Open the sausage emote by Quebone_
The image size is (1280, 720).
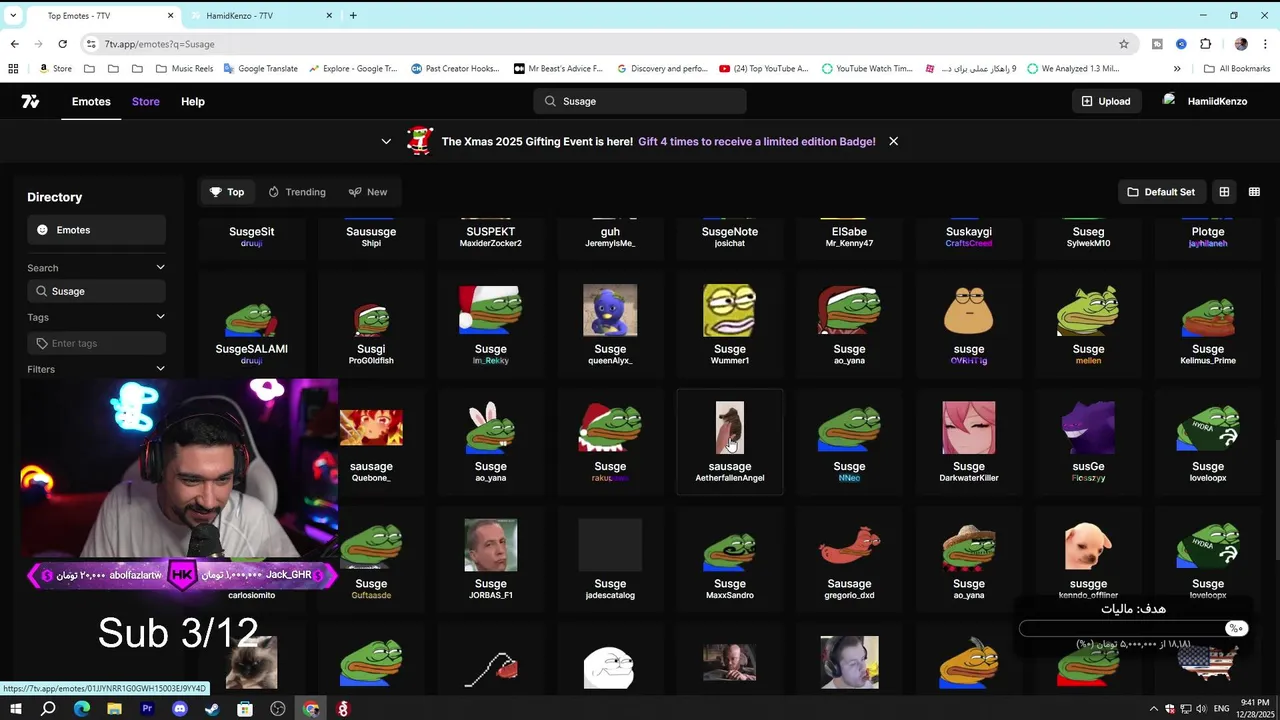coord(371,442)
